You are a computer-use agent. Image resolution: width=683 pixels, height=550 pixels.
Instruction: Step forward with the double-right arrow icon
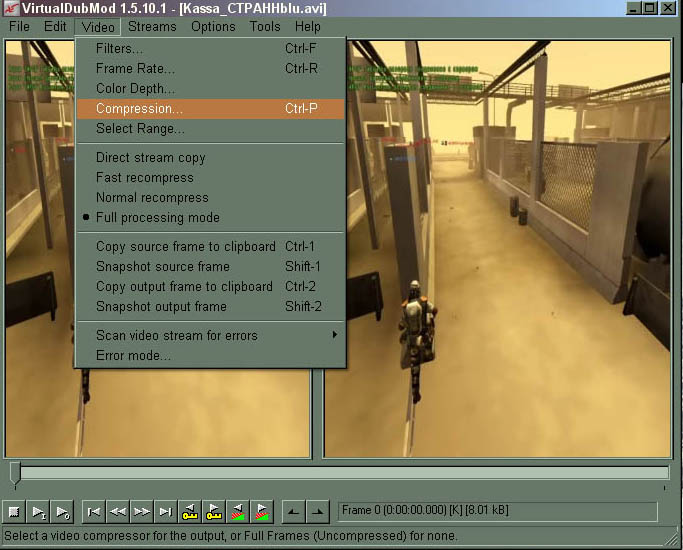[142, 511]
